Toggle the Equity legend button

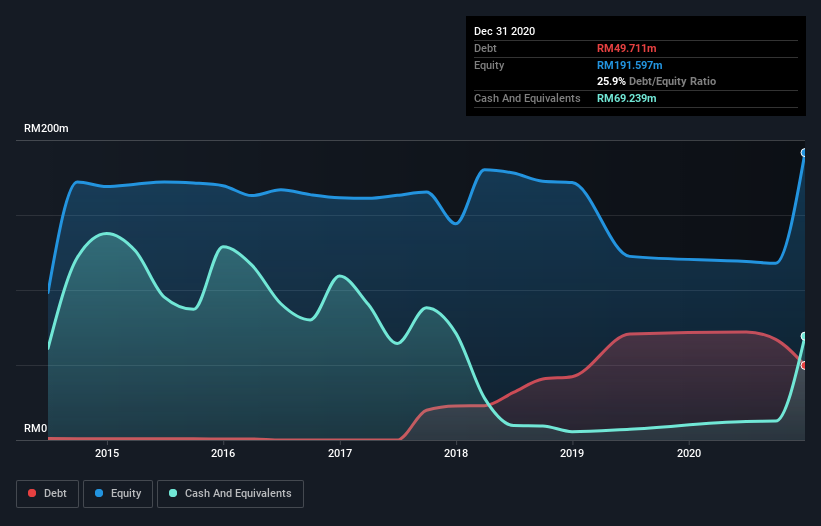(x=118, y=494)
